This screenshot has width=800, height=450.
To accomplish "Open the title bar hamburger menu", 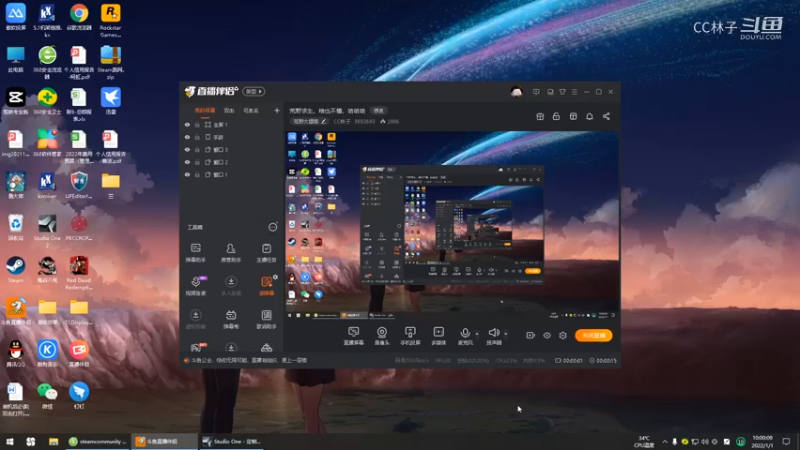I will click(574, 92).
